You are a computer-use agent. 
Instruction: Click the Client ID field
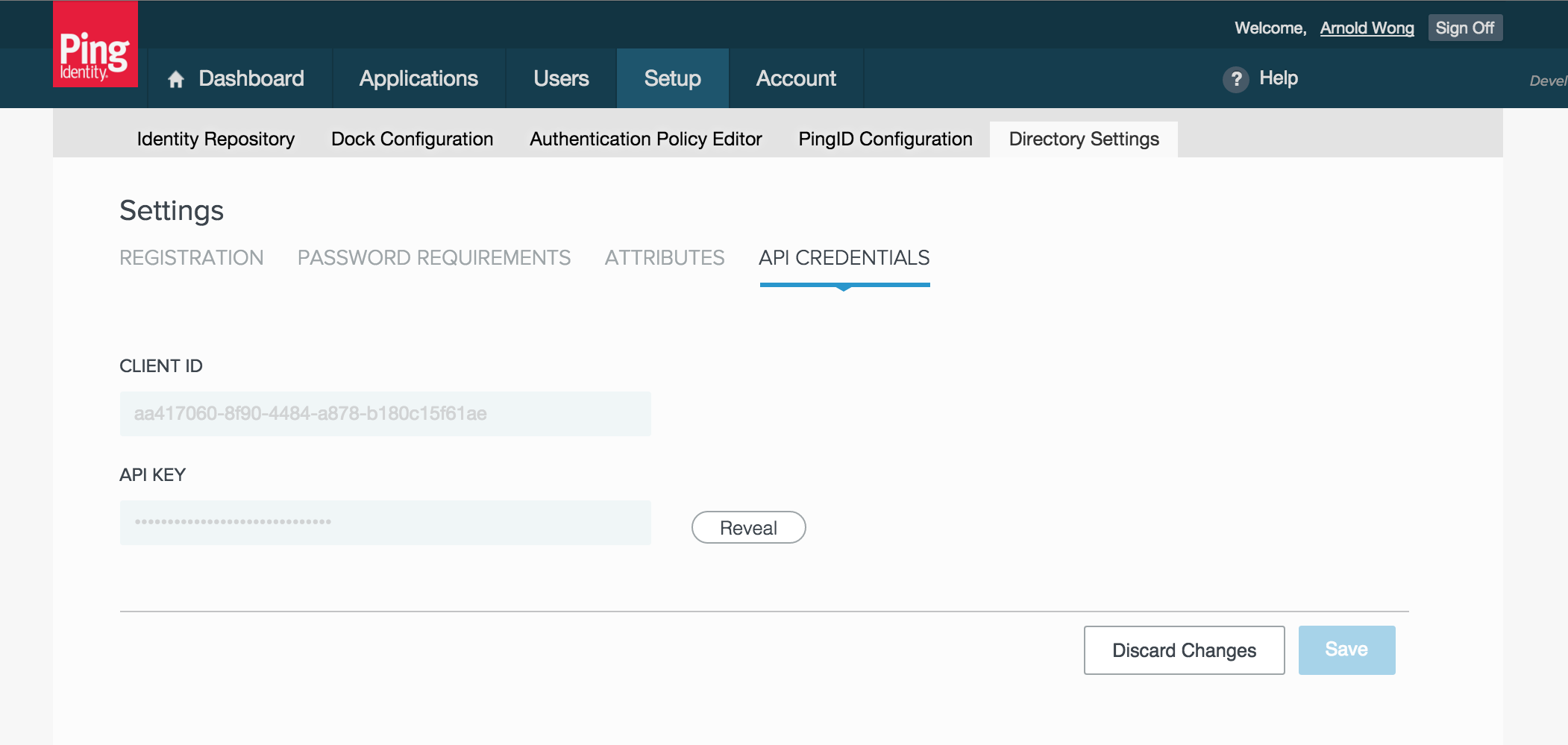pyautogui.click(x=385, y=414)
